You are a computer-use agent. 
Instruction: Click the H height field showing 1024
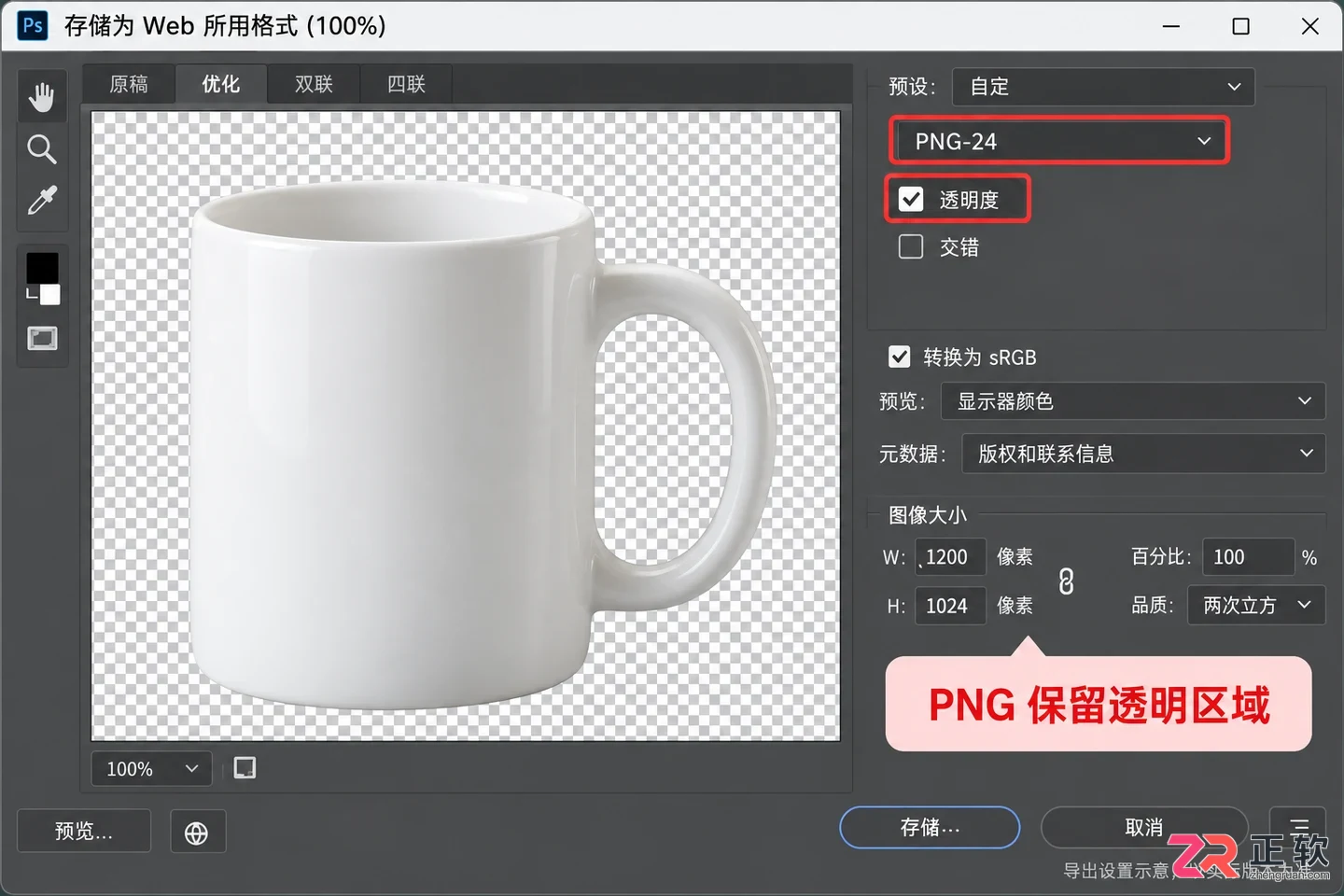pyautogui.click(x=950, y=606)
